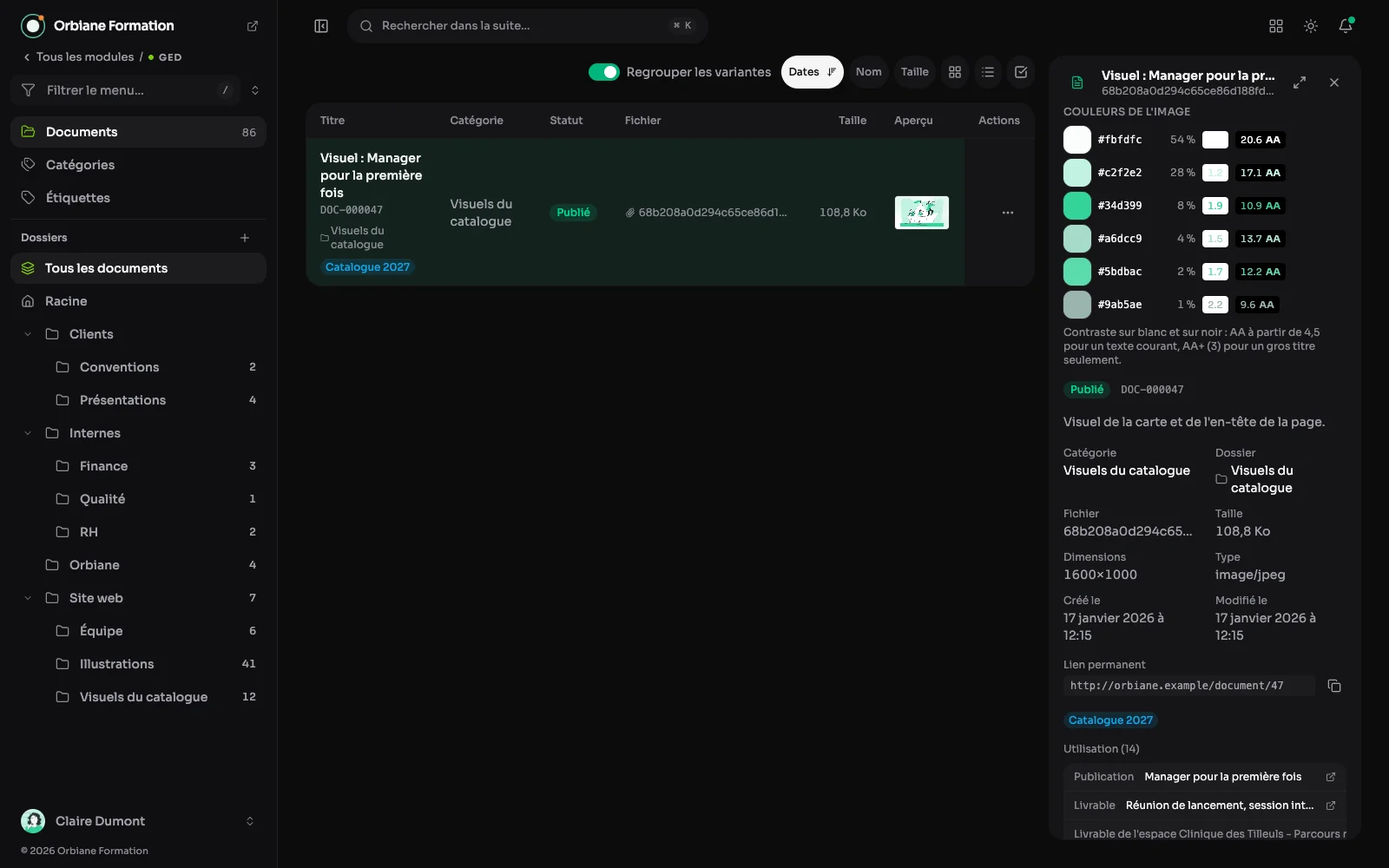The image size is (1389, 868).
Task: Collapse the Clients folder chevron
Action: tap(28, 334)
